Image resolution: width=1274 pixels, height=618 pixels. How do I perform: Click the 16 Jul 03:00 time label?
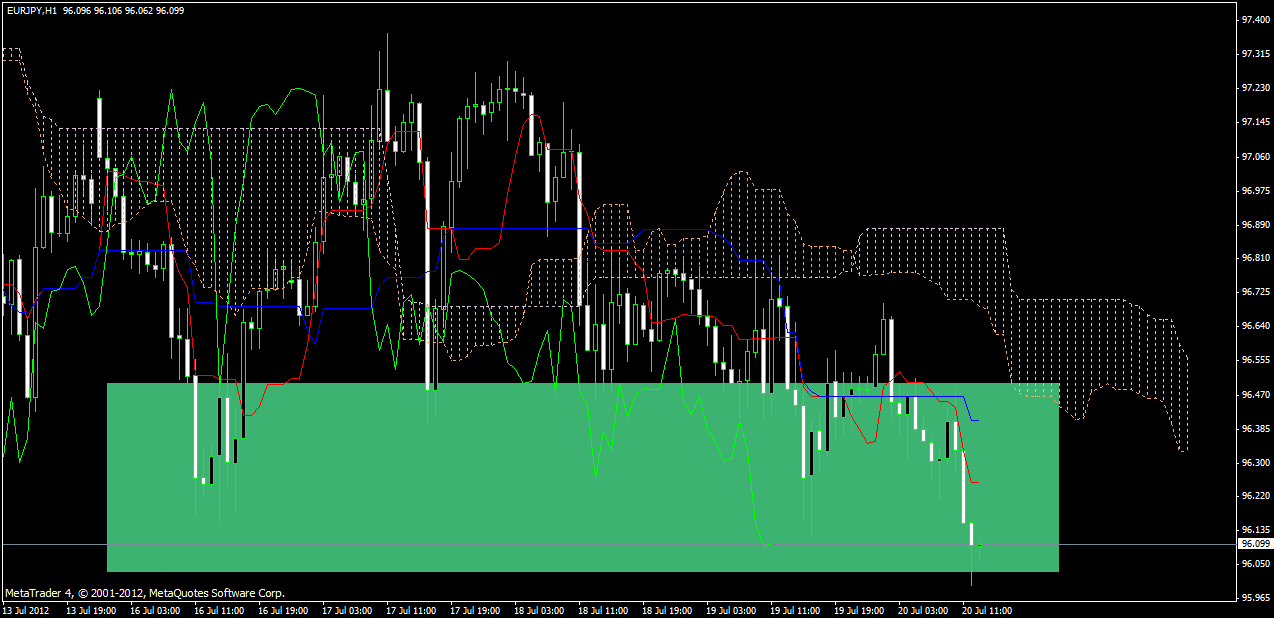pyautogui.click(x=156, y=610)
